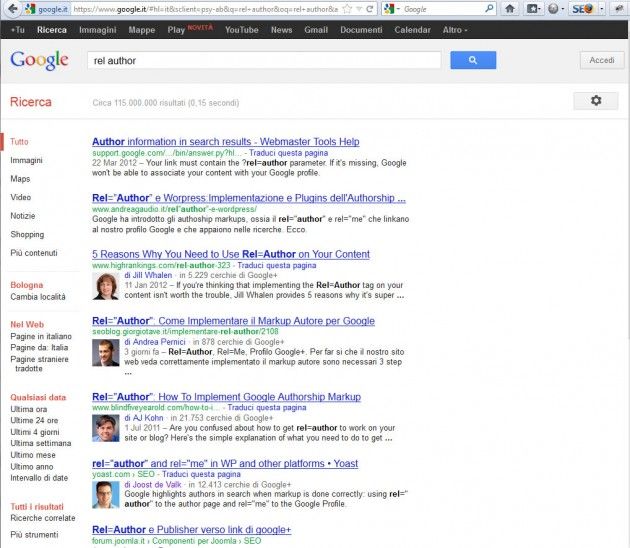
Task: Open the SEO extension dropdown arrow
Action: click(x=601, y=8)
